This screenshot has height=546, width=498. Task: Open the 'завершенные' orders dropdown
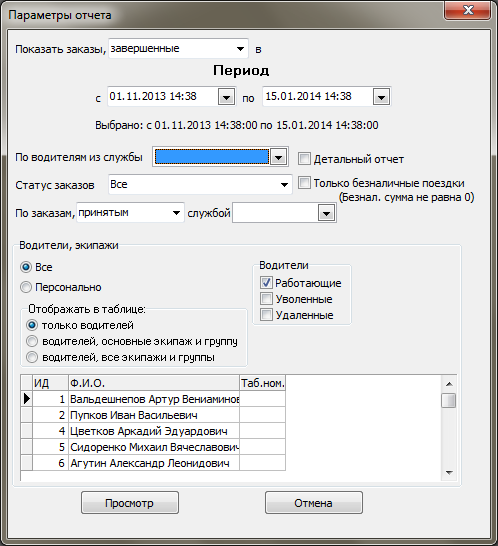240,49
